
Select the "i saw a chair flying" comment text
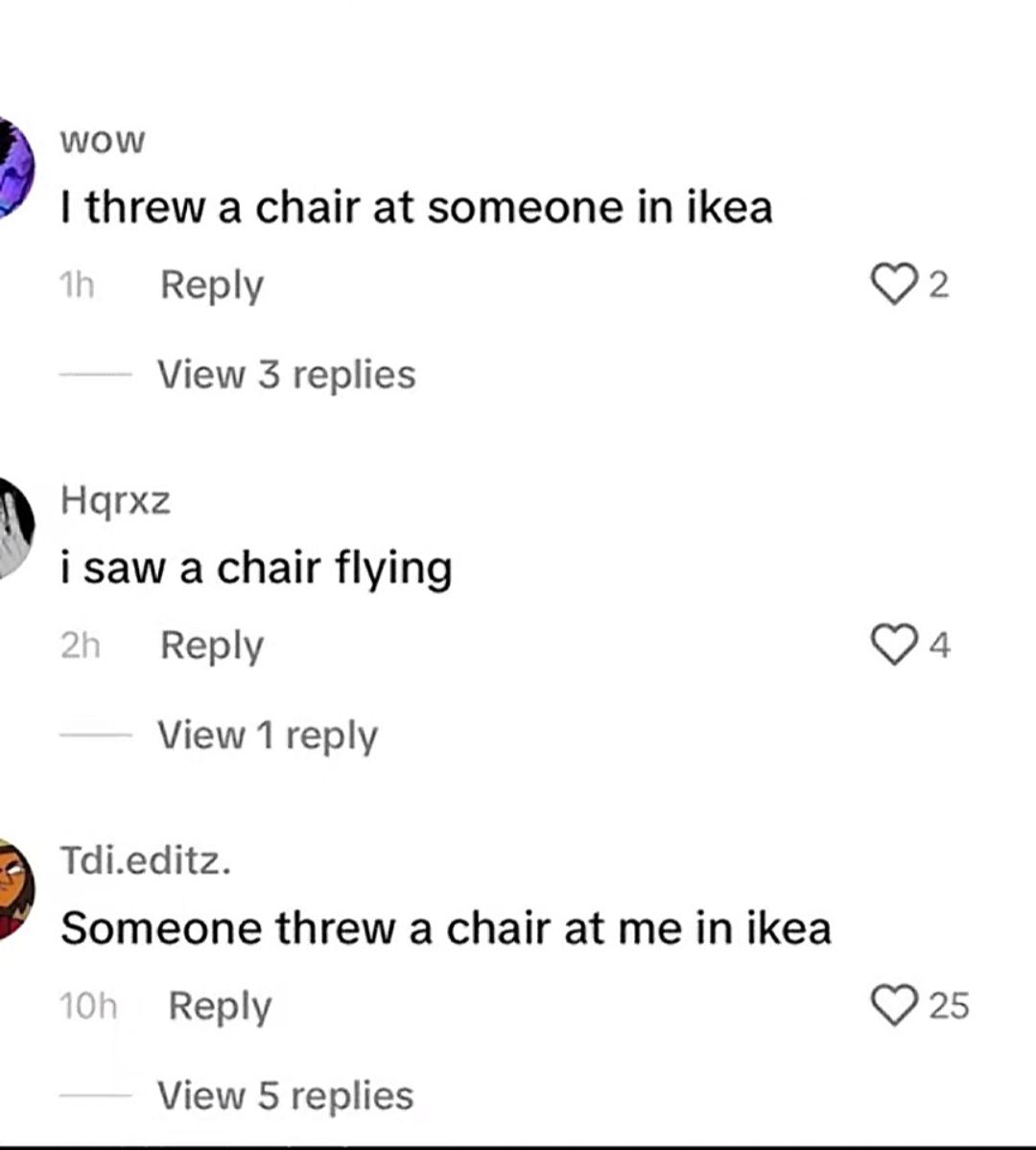tap(256, 568)
